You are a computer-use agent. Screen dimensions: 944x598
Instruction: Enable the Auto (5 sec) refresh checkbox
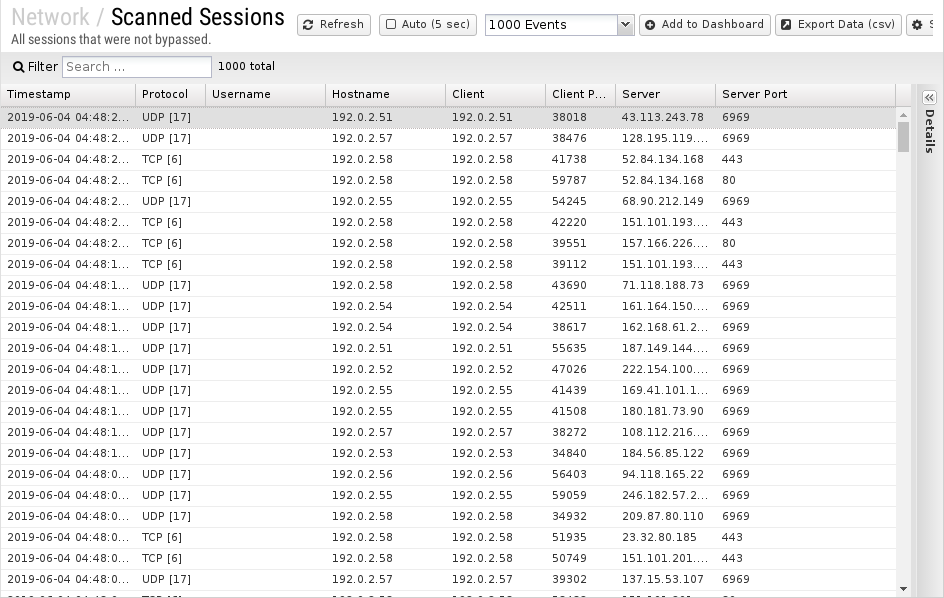pos(391,25)
